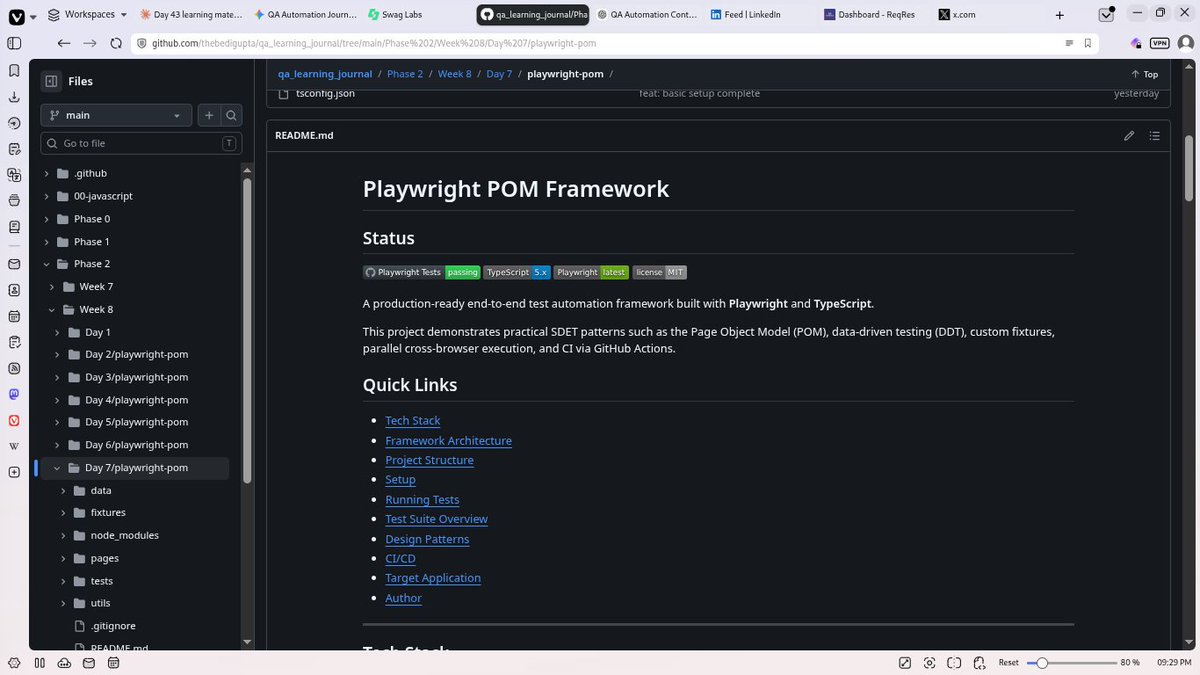Go back to the previous page
This screenshot has height=675, width=1200.
[x=64, y=43]
